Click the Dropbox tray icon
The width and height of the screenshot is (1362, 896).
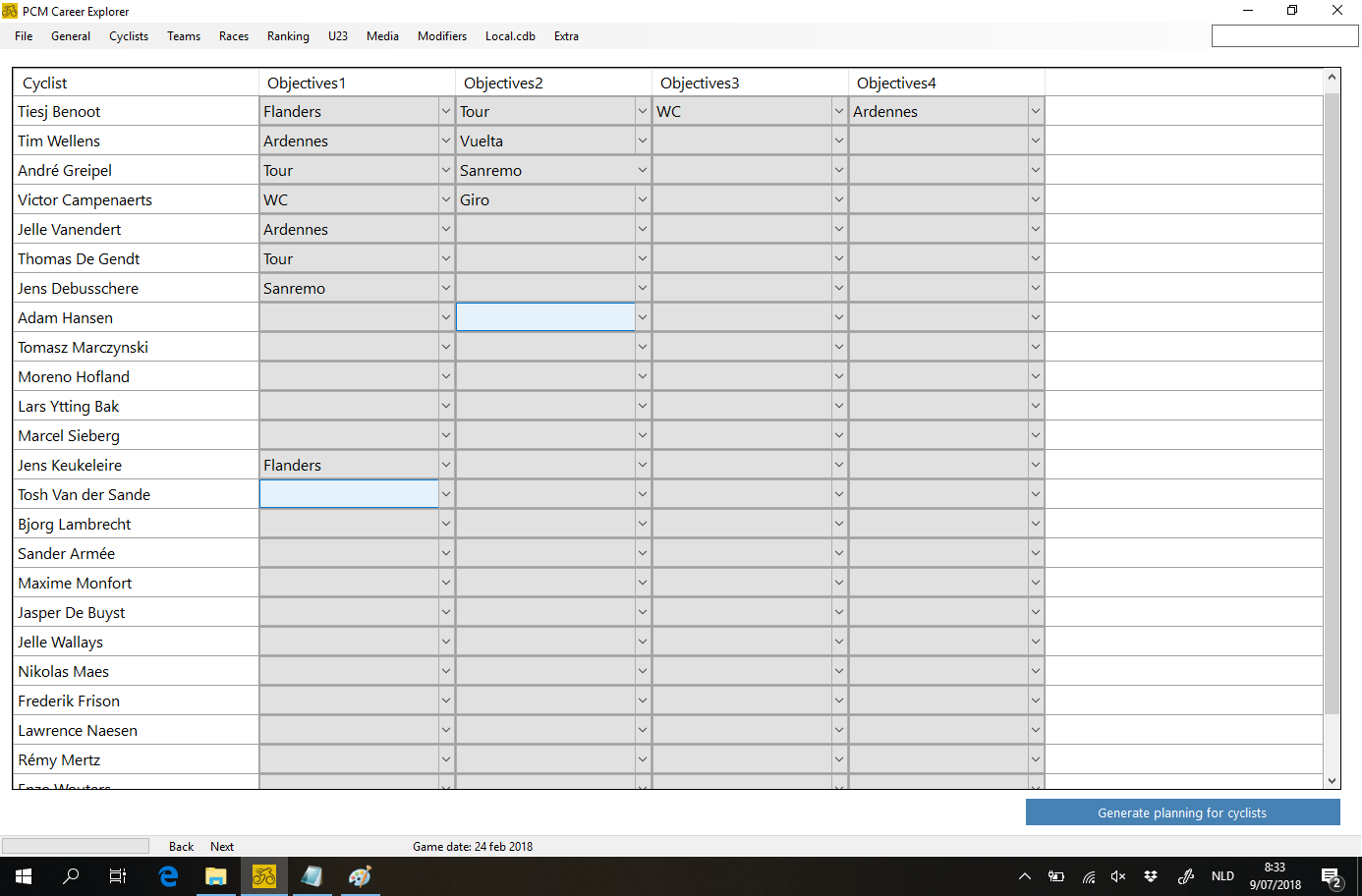[x=1151, y=876]
